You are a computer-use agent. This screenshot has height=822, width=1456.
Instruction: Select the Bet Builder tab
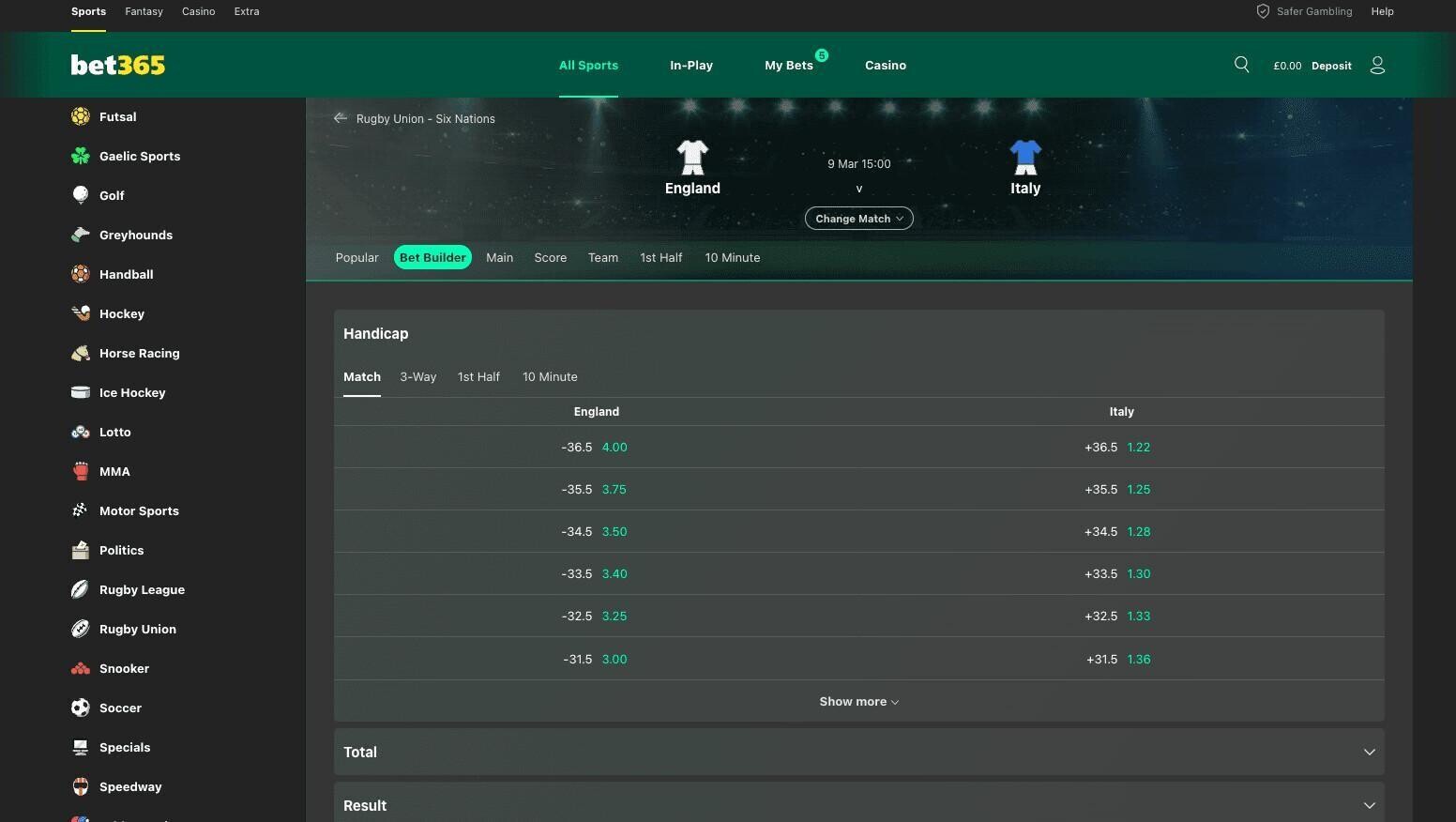pyautogui.click(x=432, y=257)
